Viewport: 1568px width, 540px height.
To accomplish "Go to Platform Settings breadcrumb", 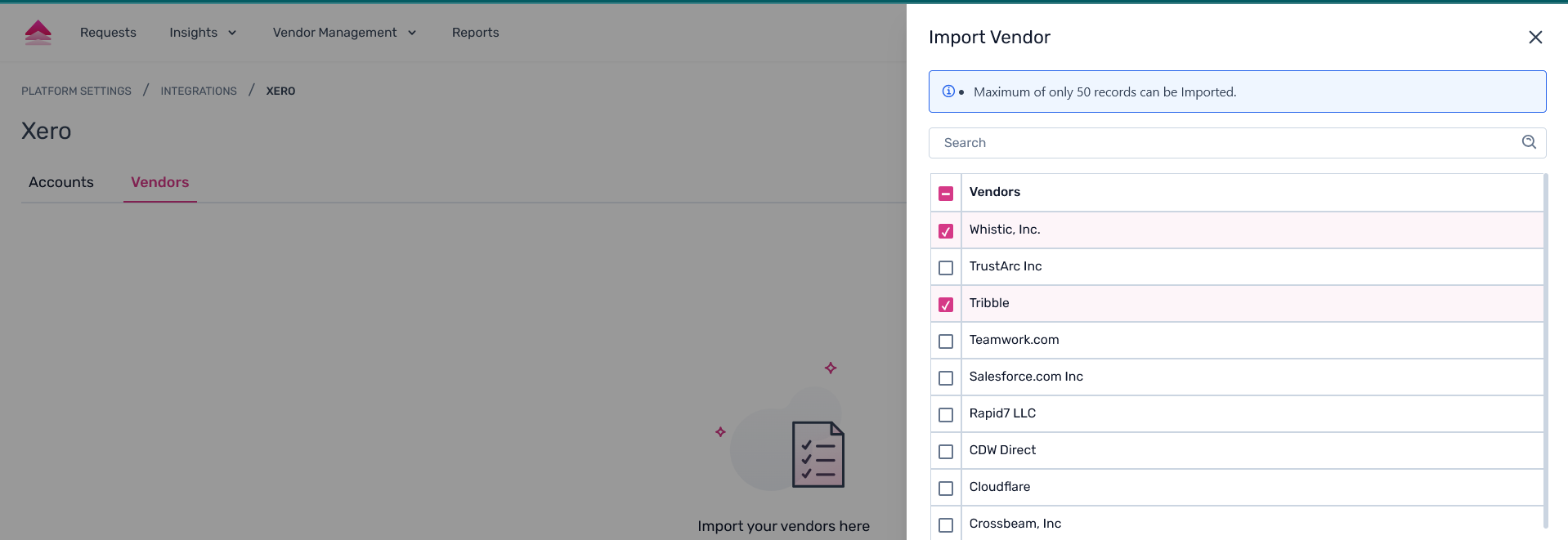I will pyautogui.click(x=76, y=91).
